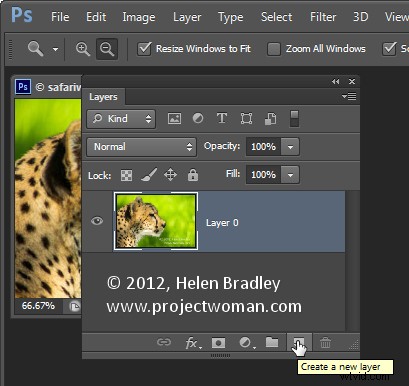Image resolution: width=409 pixels, height=386 pixels.
Task: Open the Filter menu
Action: click(323, 17)
